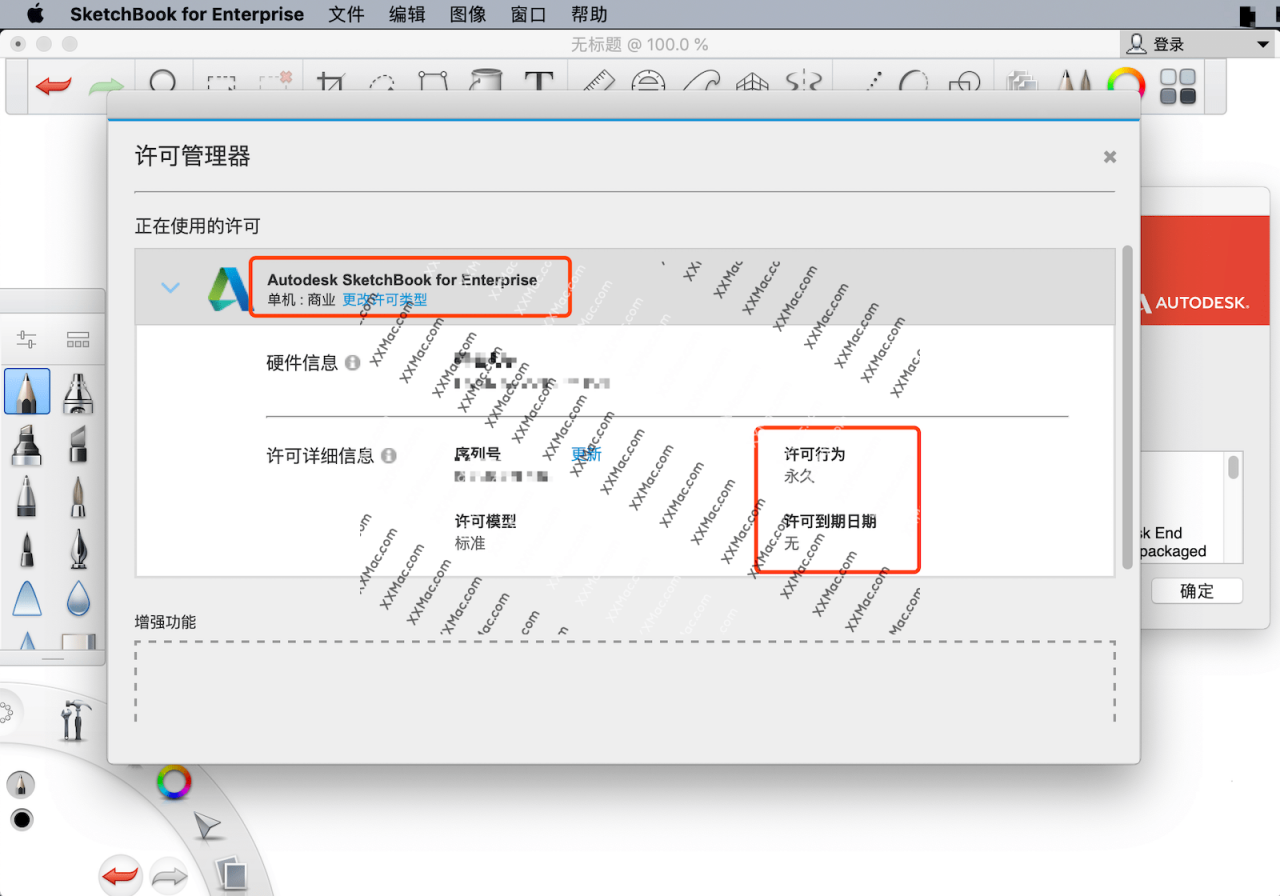Select the blue Hard cone eraser brush
Screen dimensions: 1280x896
tap(27, 598)
